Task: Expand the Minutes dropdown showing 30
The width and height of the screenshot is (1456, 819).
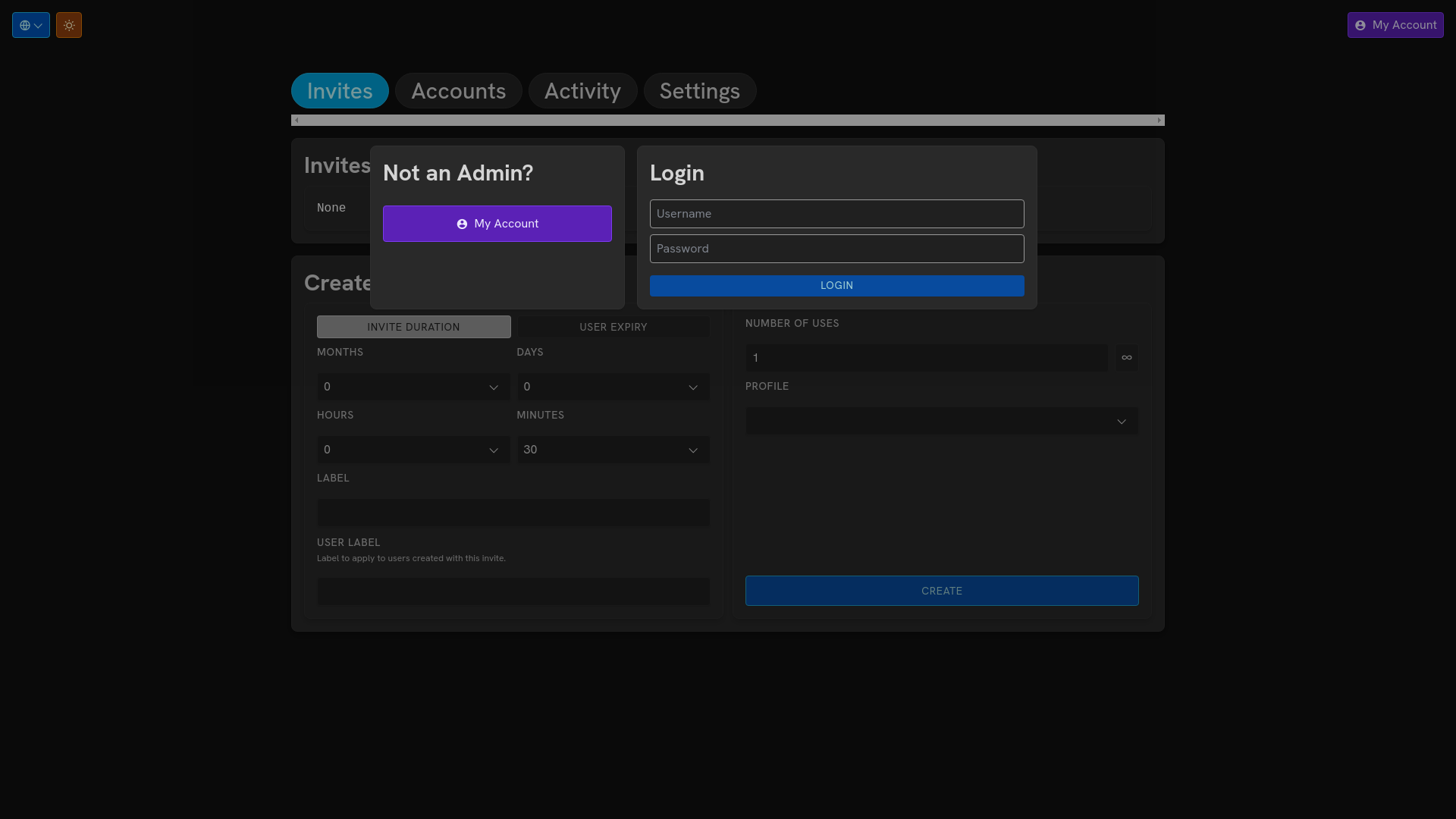Action: coord(613,450)
